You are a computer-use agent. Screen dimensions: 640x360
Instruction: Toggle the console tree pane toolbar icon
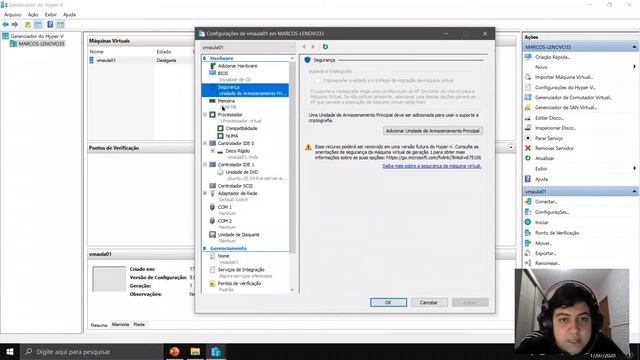coord(38,24)
